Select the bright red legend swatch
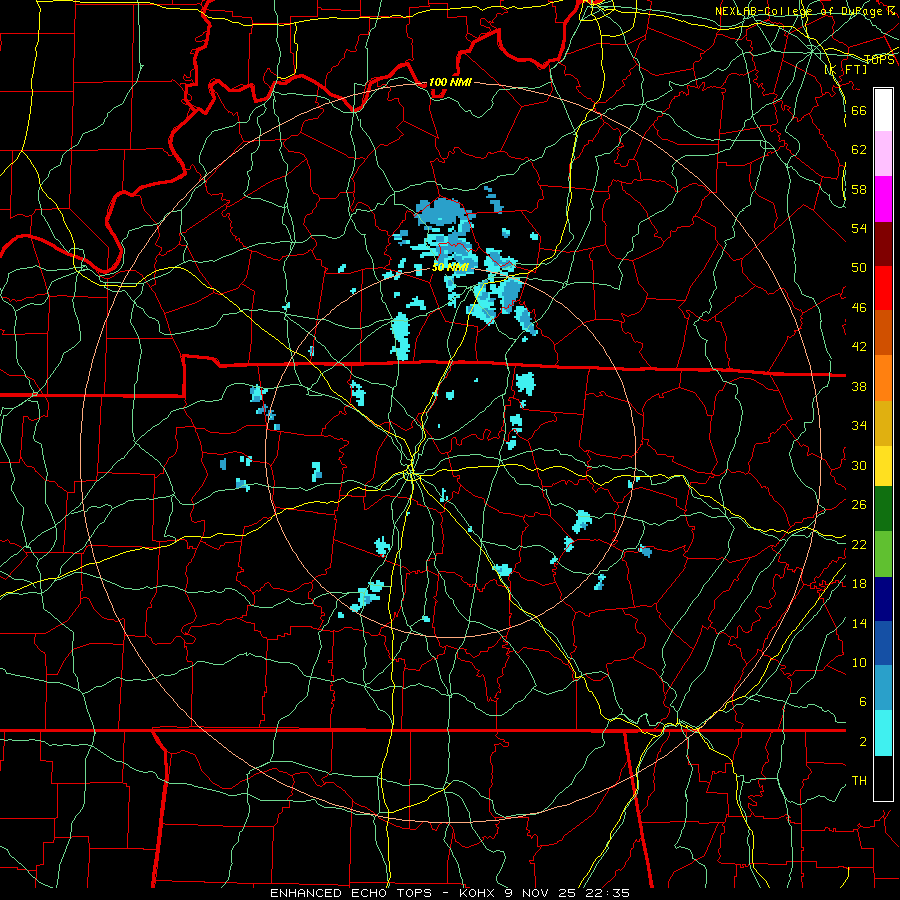Image resolution: width=900 pixels, height=900 pixels. click(883, 288)
